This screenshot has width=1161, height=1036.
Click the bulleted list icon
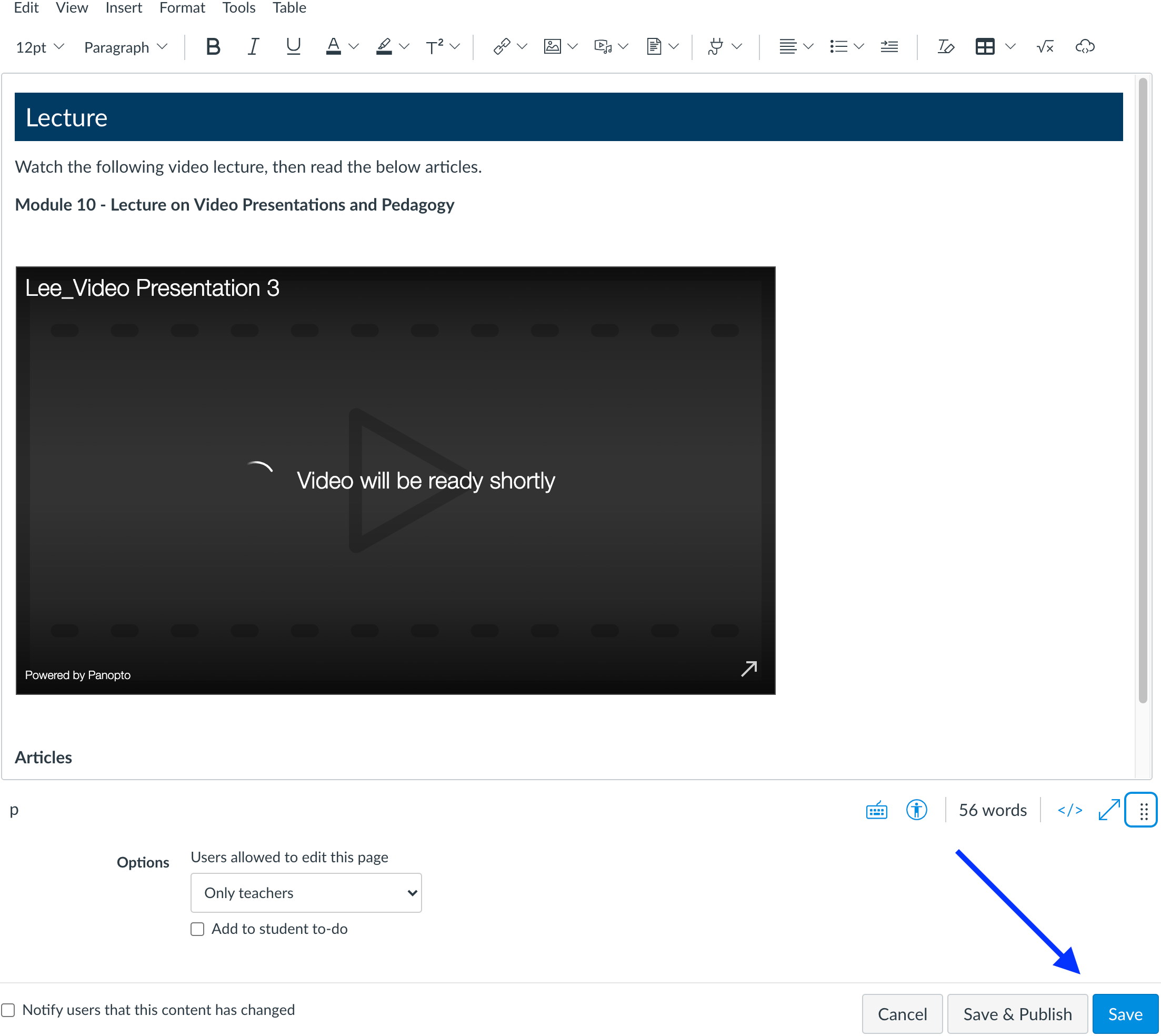point(838,47)
